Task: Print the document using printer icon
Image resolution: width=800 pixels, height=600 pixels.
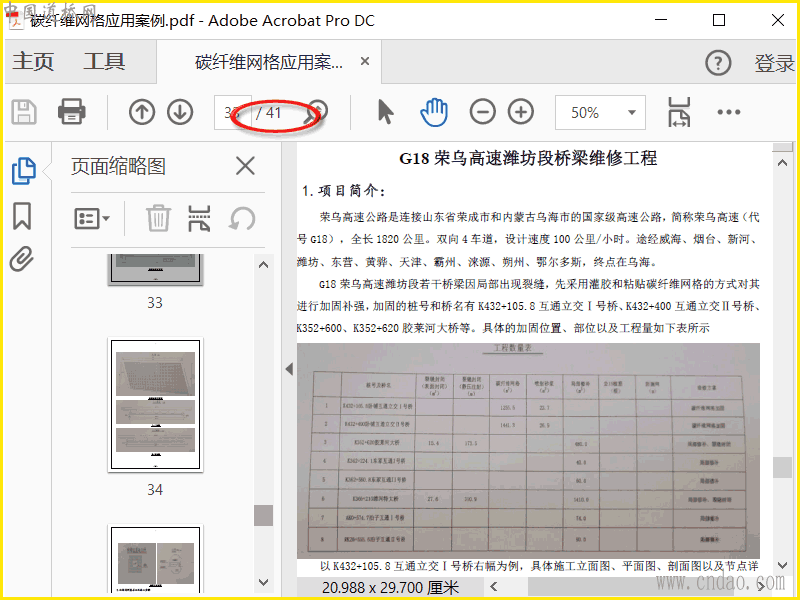Action: (71, 112)
